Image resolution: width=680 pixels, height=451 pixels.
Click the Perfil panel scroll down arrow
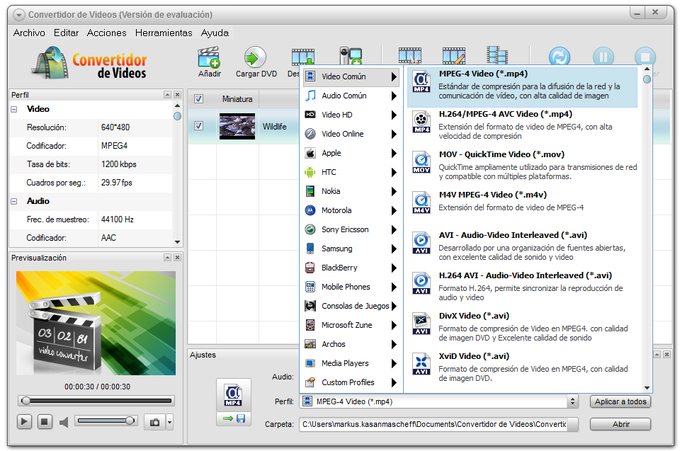click(x=177, y=242)
